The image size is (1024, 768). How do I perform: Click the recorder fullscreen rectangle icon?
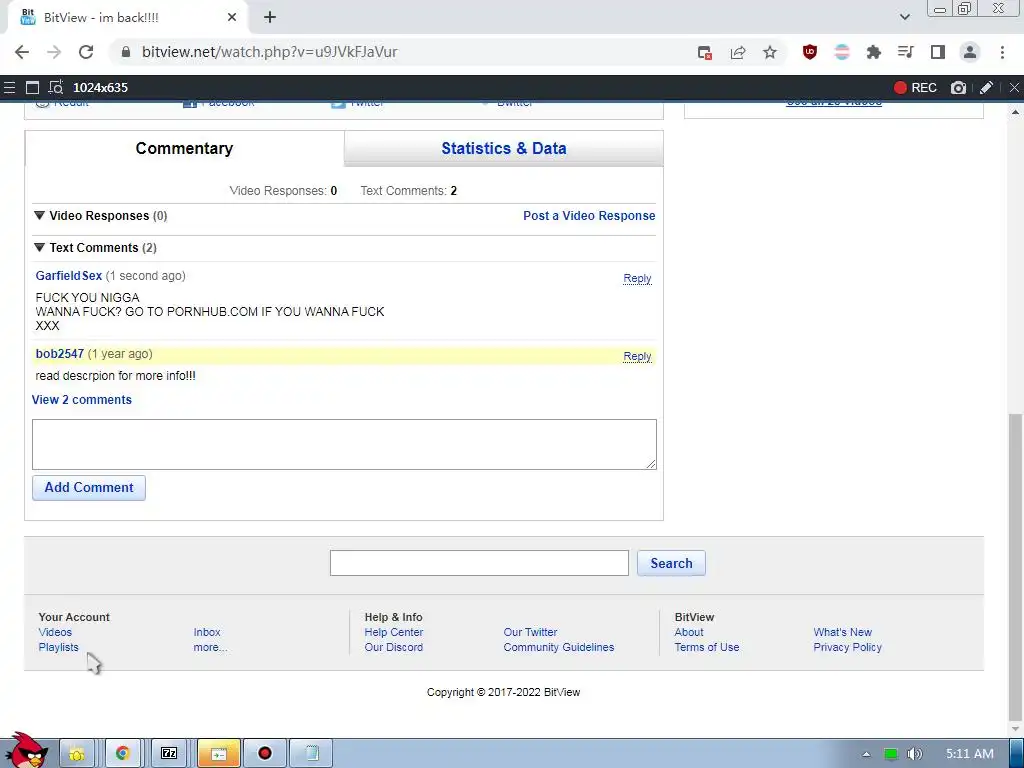pyautogui.click(x=32, y=88)
